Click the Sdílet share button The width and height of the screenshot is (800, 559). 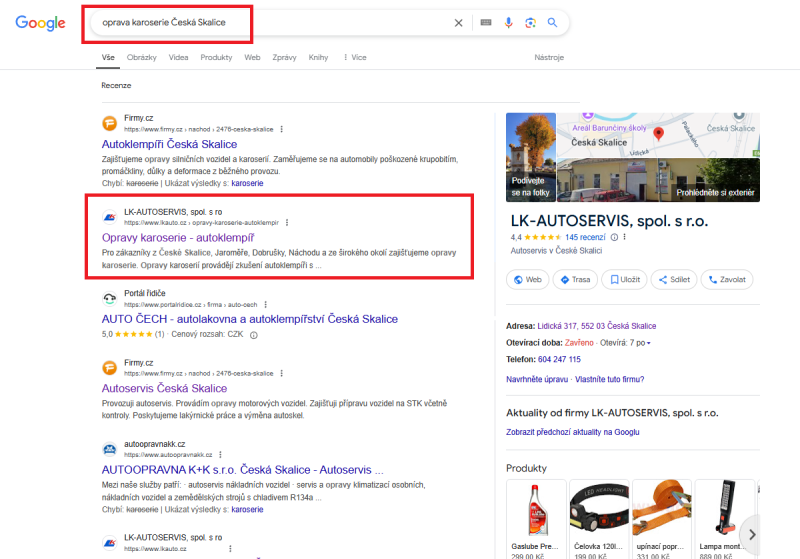[x=674, y=280]
